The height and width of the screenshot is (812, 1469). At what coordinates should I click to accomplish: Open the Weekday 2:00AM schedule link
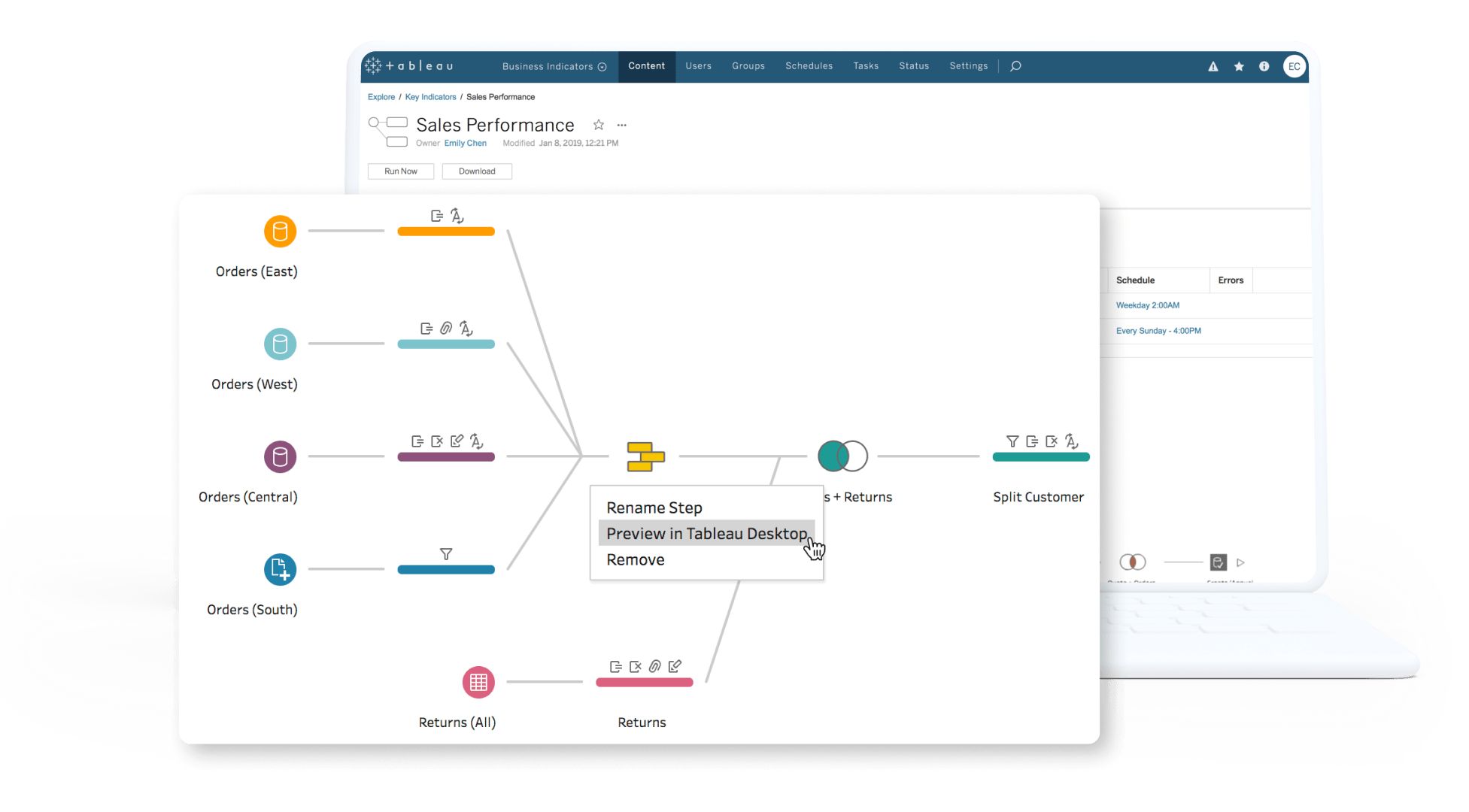point(1147,305)
